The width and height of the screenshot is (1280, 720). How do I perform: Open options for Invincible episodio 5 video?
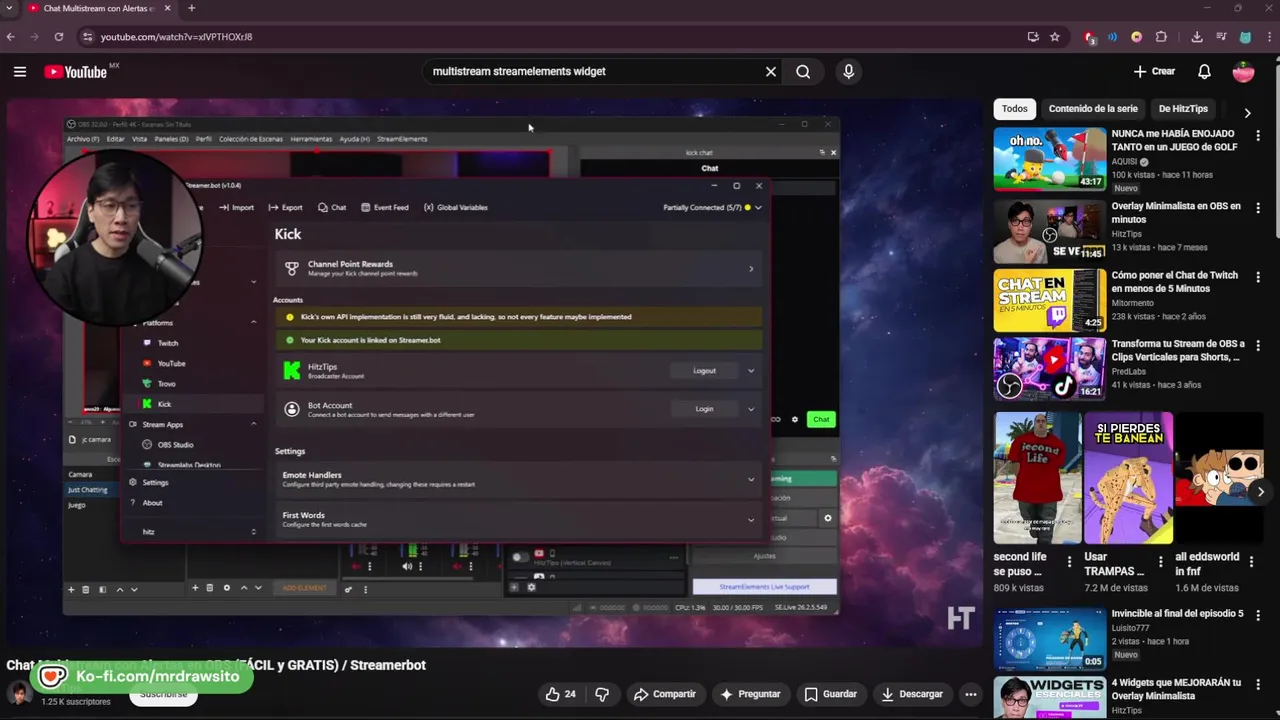(x=1258, y=615)
